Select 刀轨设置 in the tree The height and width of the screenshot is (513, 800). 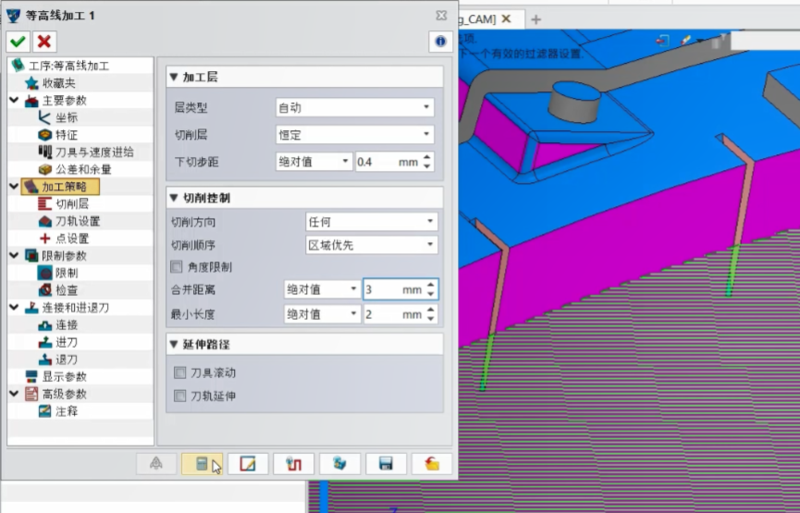pyautogui.click(x=77, y=221)
